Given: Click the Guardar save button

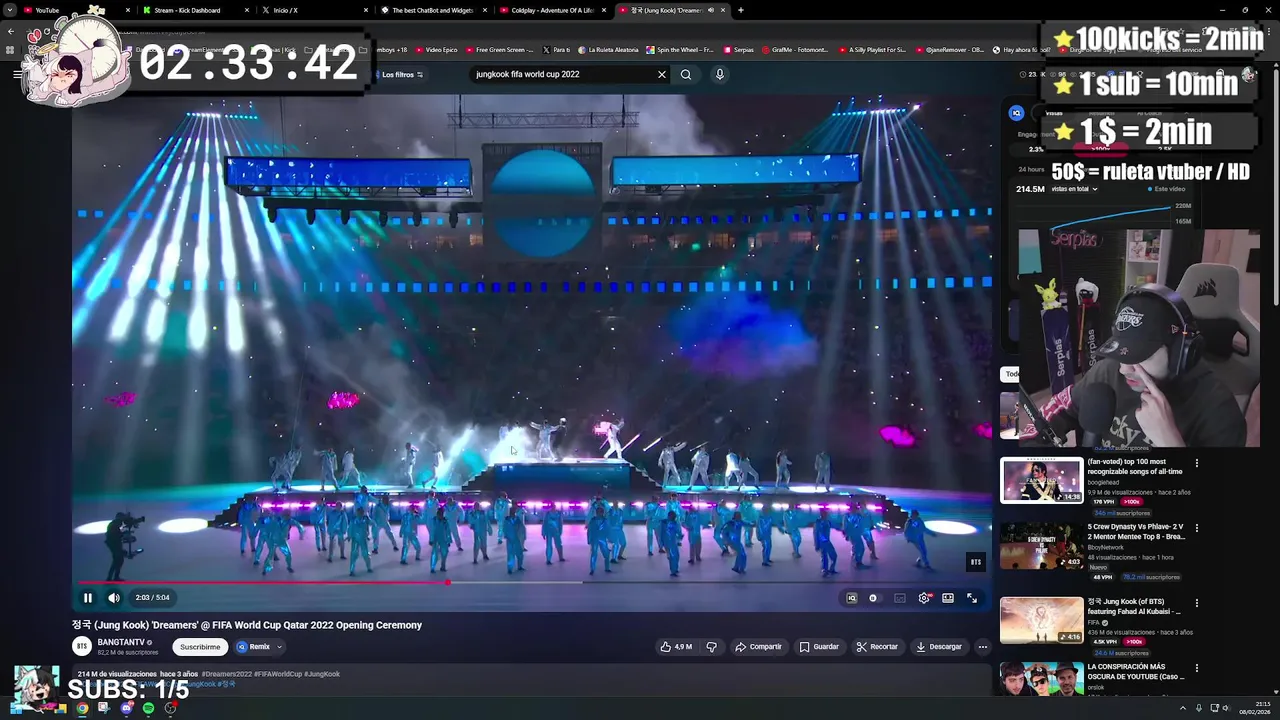Looking at the screenshot, I should coord(819,647).
